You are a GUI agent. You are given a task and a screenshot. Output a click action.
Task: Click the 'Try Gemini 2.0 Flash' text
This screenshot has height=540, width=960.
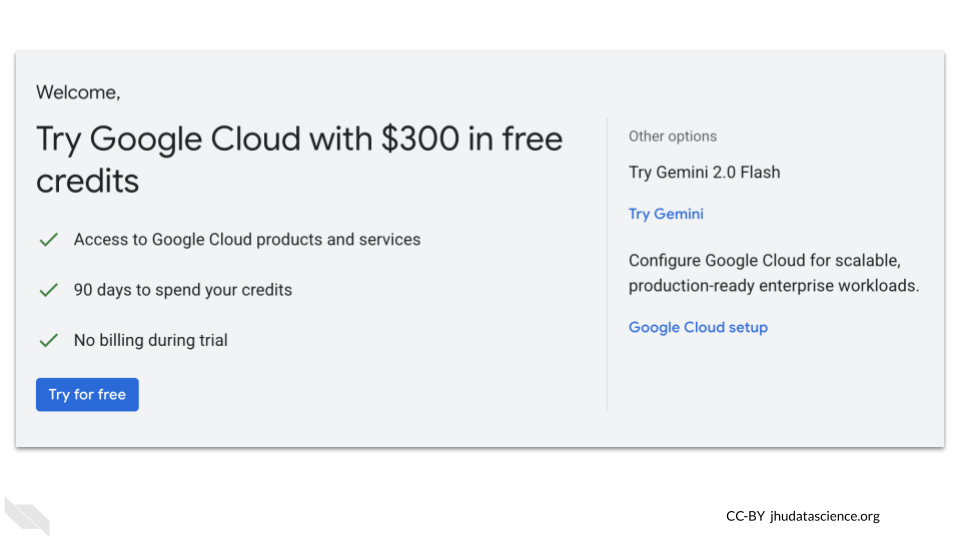click(x=704, y=173)
